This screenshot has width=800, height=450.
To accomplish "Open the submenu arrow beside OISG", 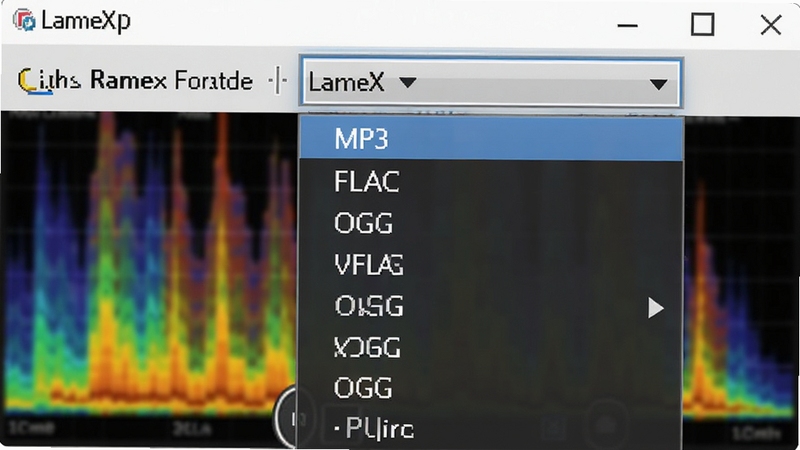I will (x=656, y=308).
